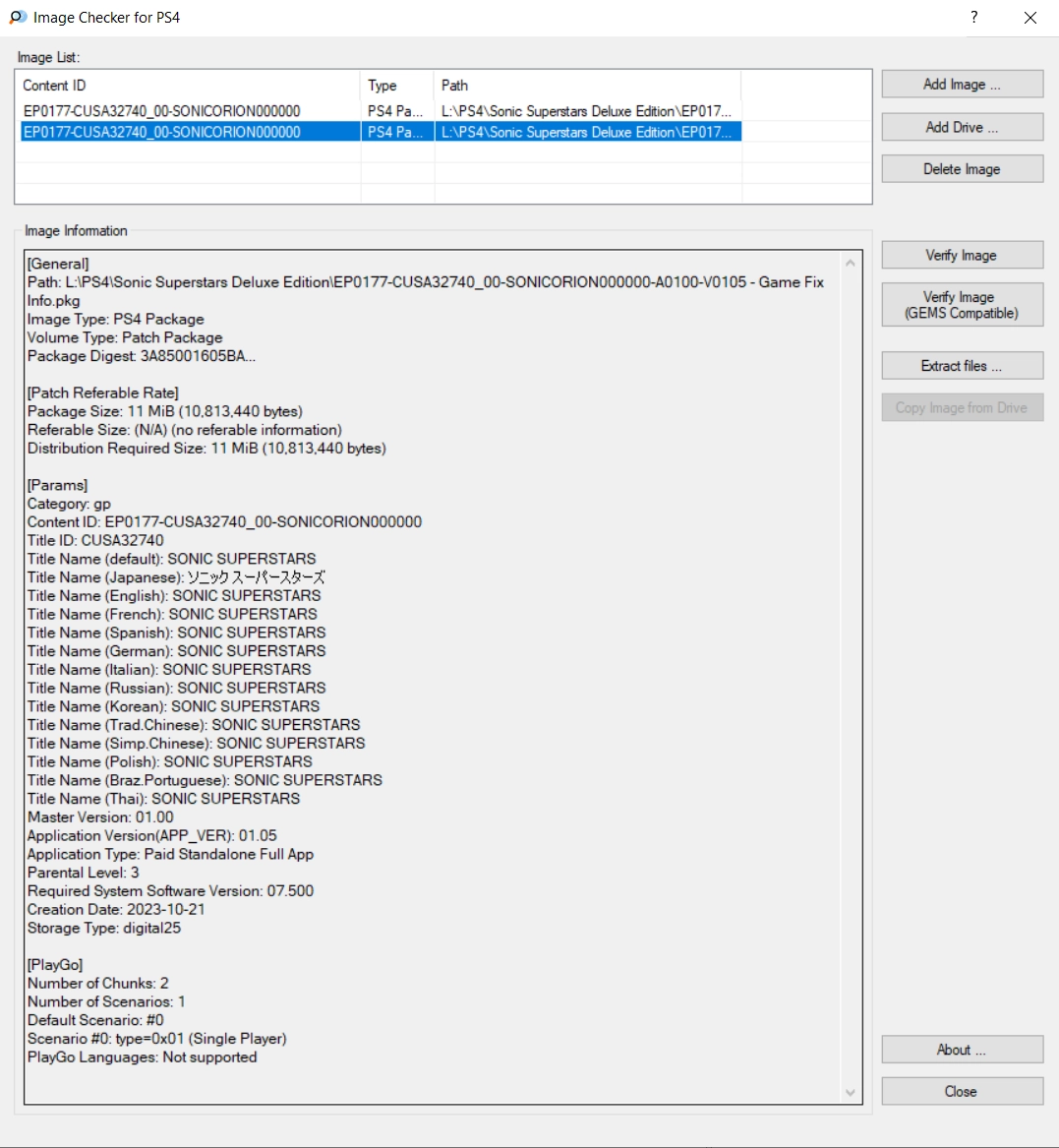Click the greyed Copy Image from Drive button
The width and height of the screenshot is (1059, 1148).
click(x=962, y=408)
